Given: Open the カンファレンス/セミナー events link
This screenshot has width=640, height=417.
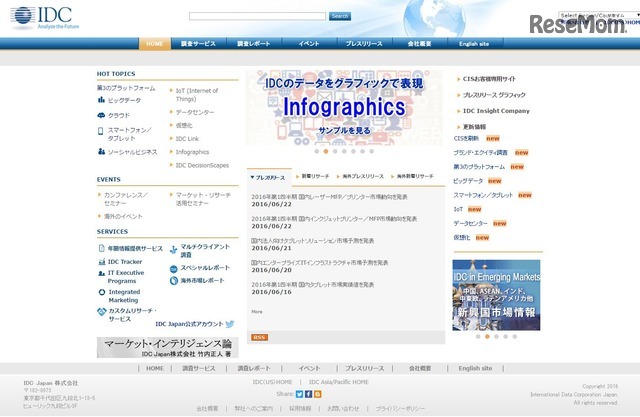Looking at the screenshot, I should click(126, 199).
